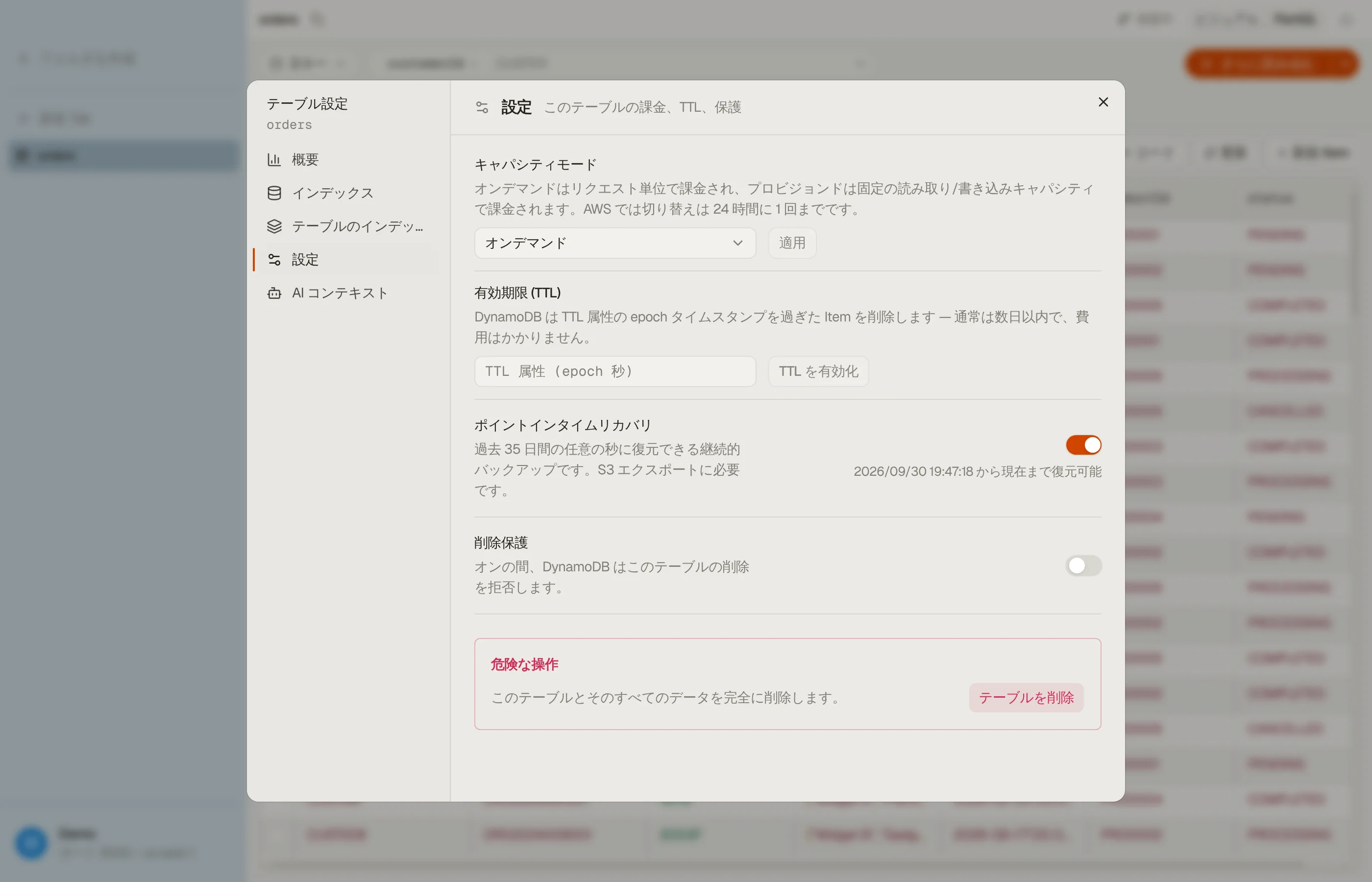This screenshot has width=1372, height=882.
Task: Click the 適用 apply button
Action: pos(791,243)
